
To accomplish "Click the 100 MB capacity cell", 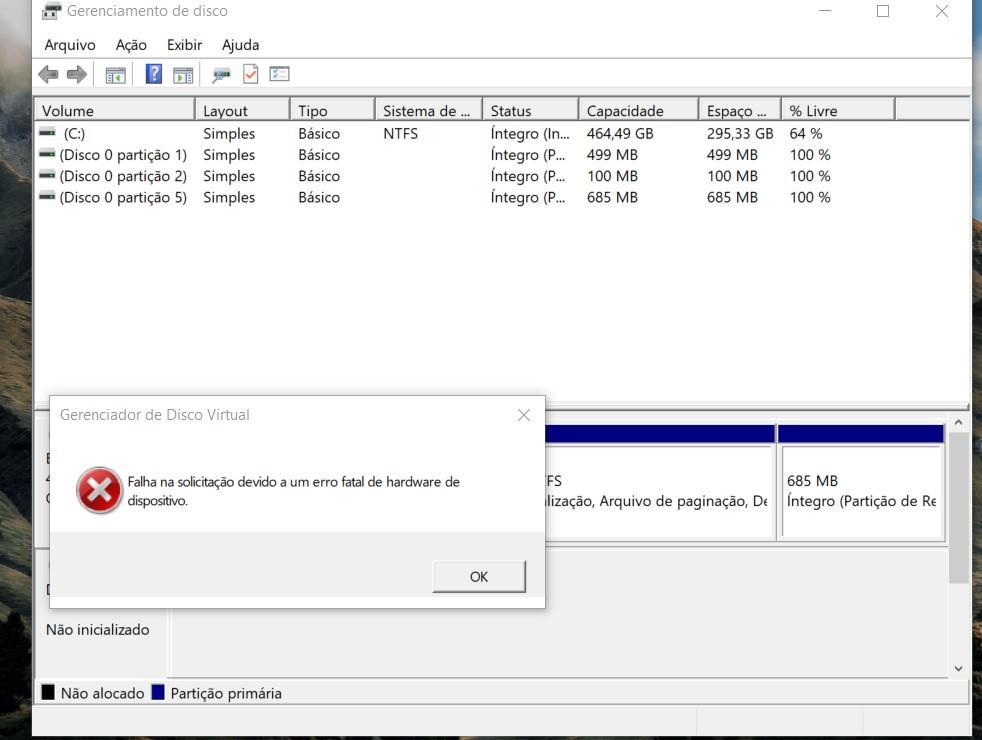I will 612,176.
